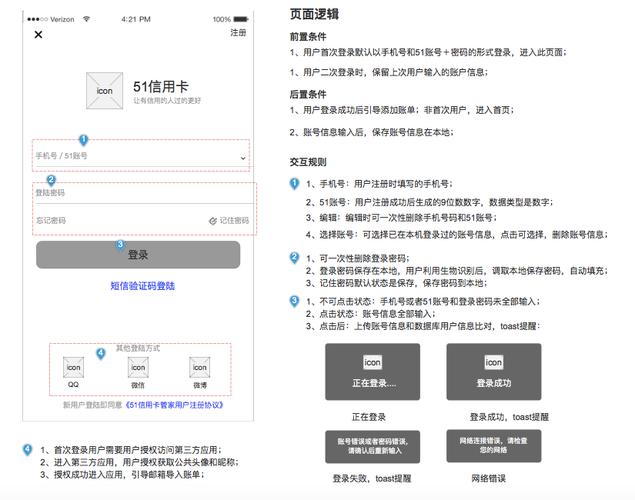Focus the 登陆密码 input field

[140, 193]
